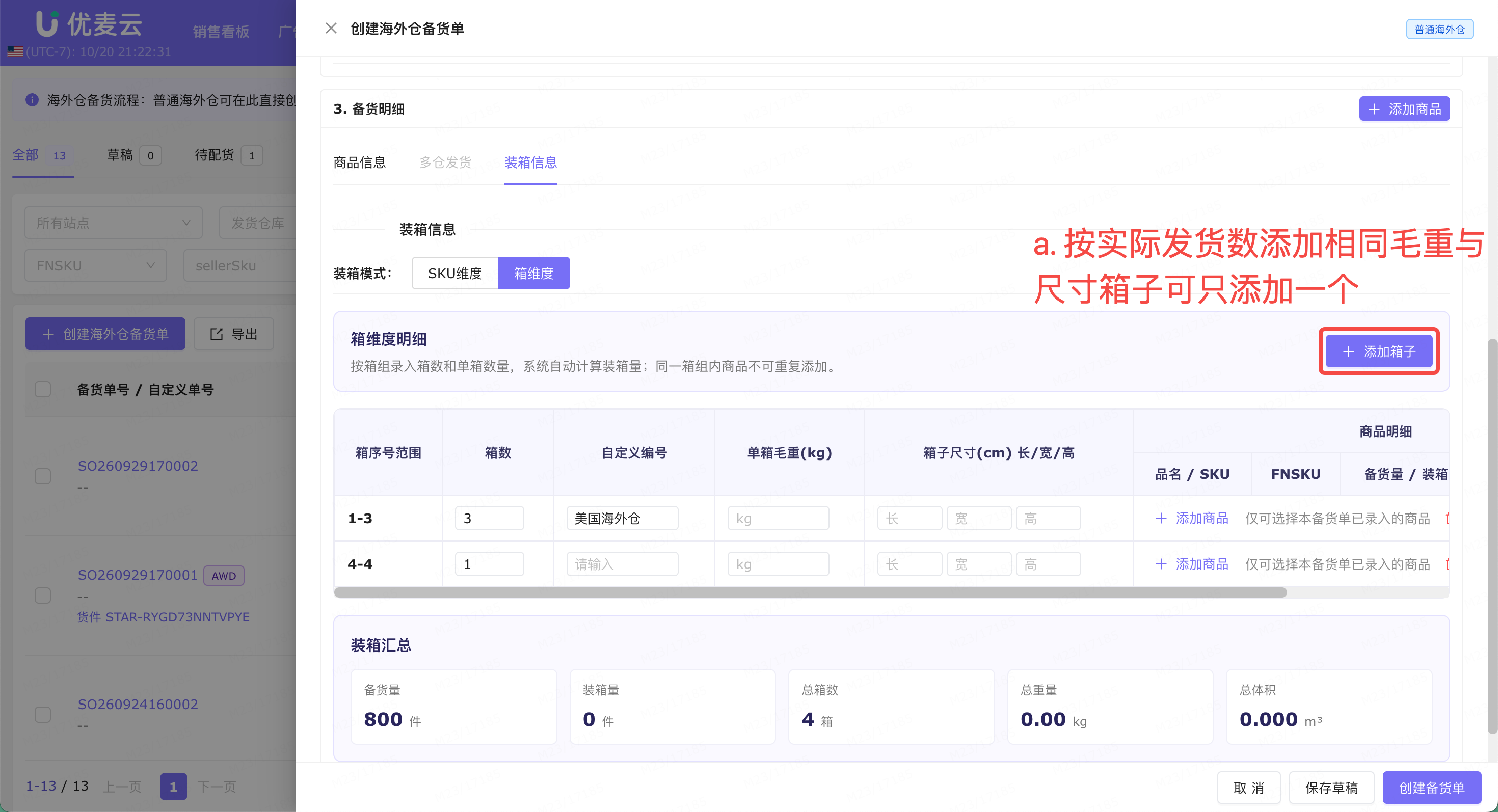1498x812 pixels.
Task: Check the box for SO260929170001
Action: point(43,595)
